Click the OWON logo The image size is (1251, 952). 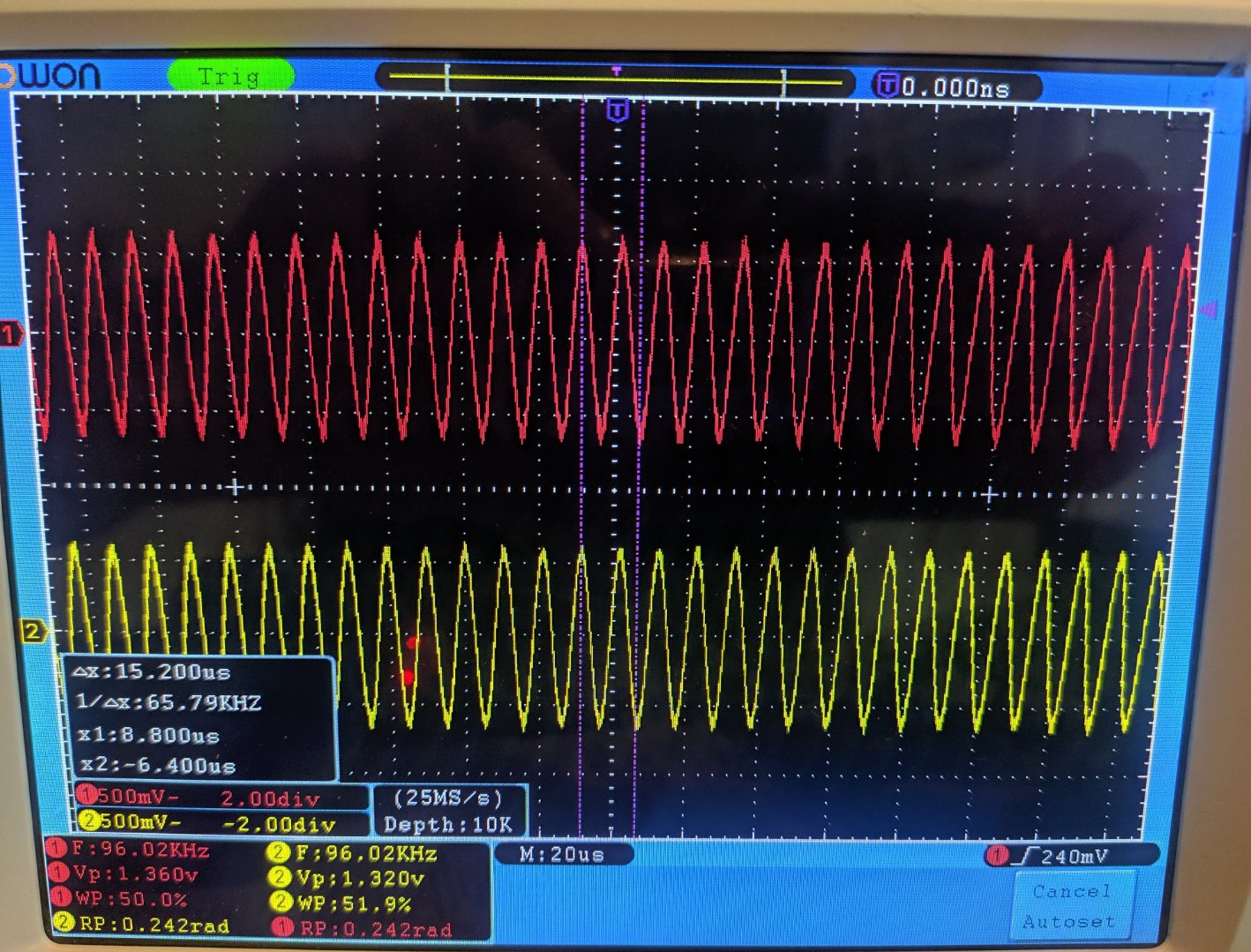tap(51, 77)
